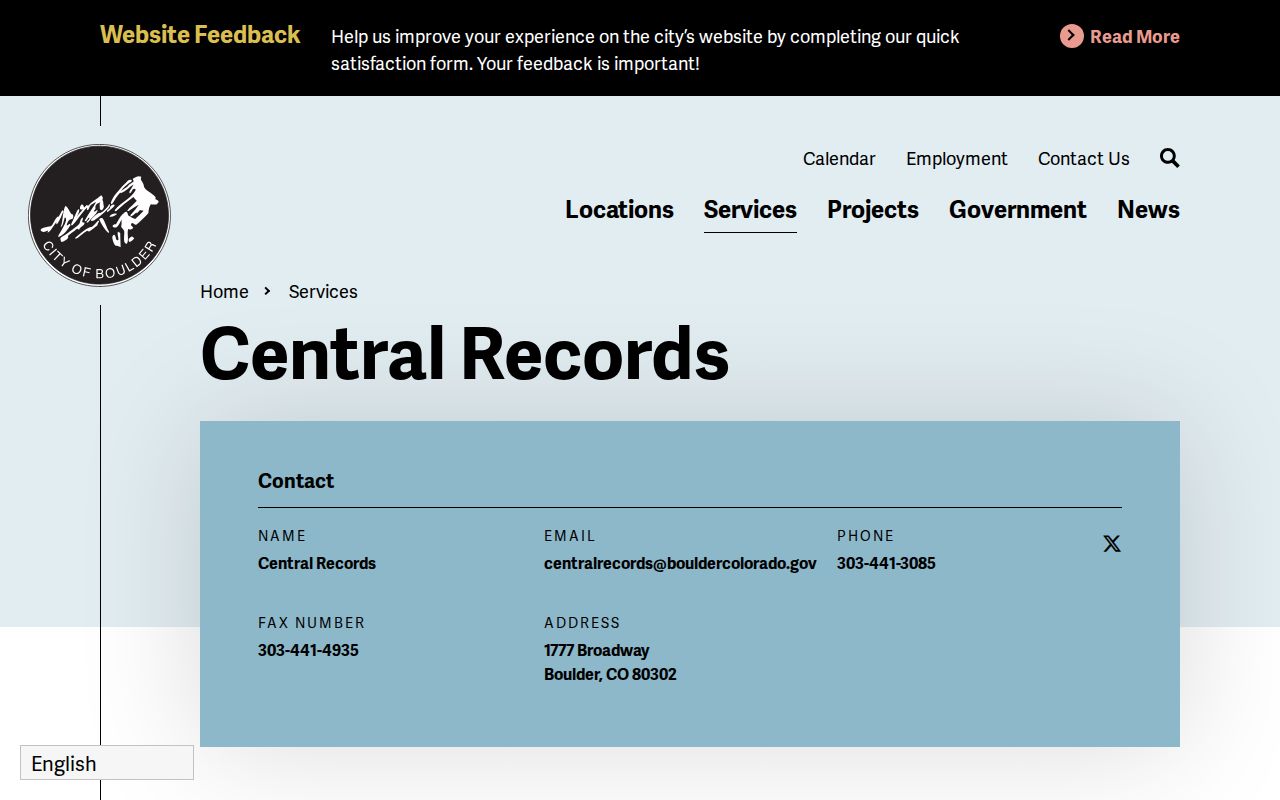Click the PHONE field label
The width and height of the screenshot is (1280, 800).
click(866, 536)
